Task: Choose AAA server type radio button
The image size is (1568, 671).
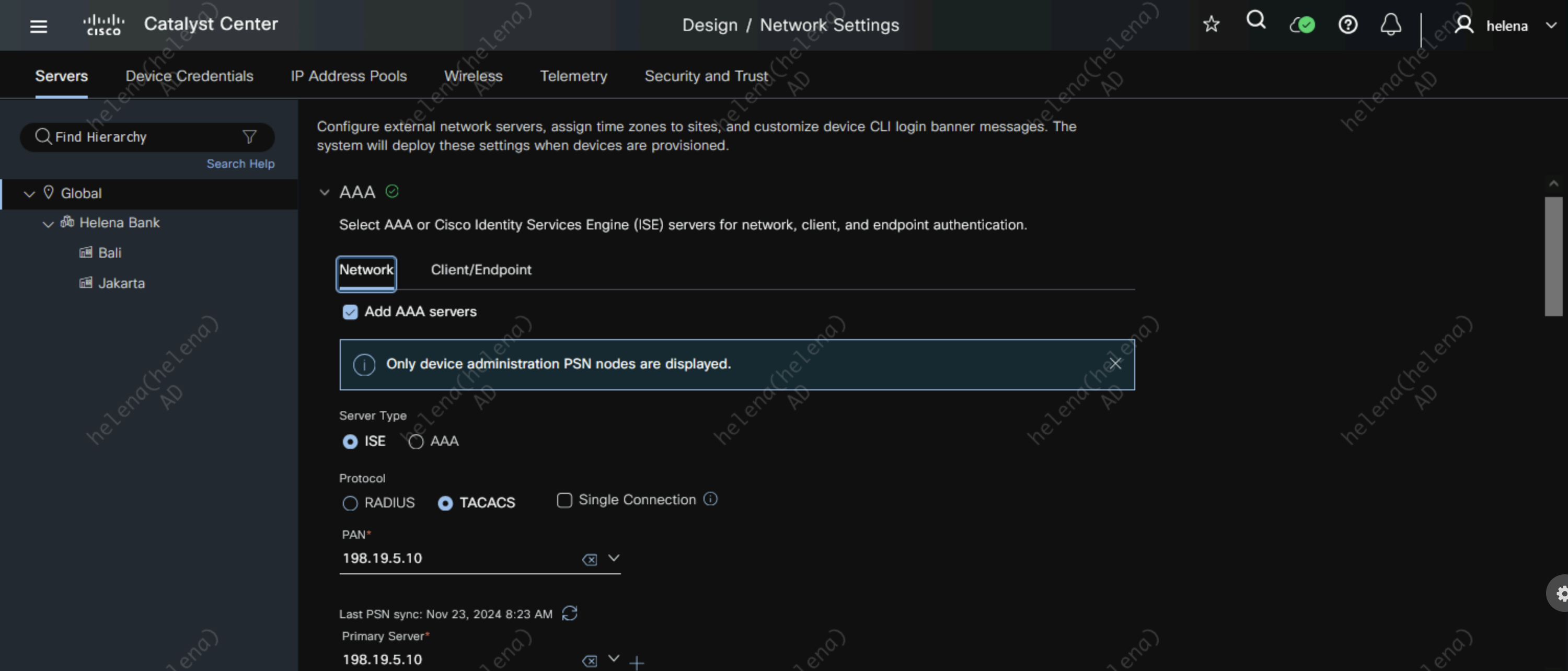Action: (416, 442)
